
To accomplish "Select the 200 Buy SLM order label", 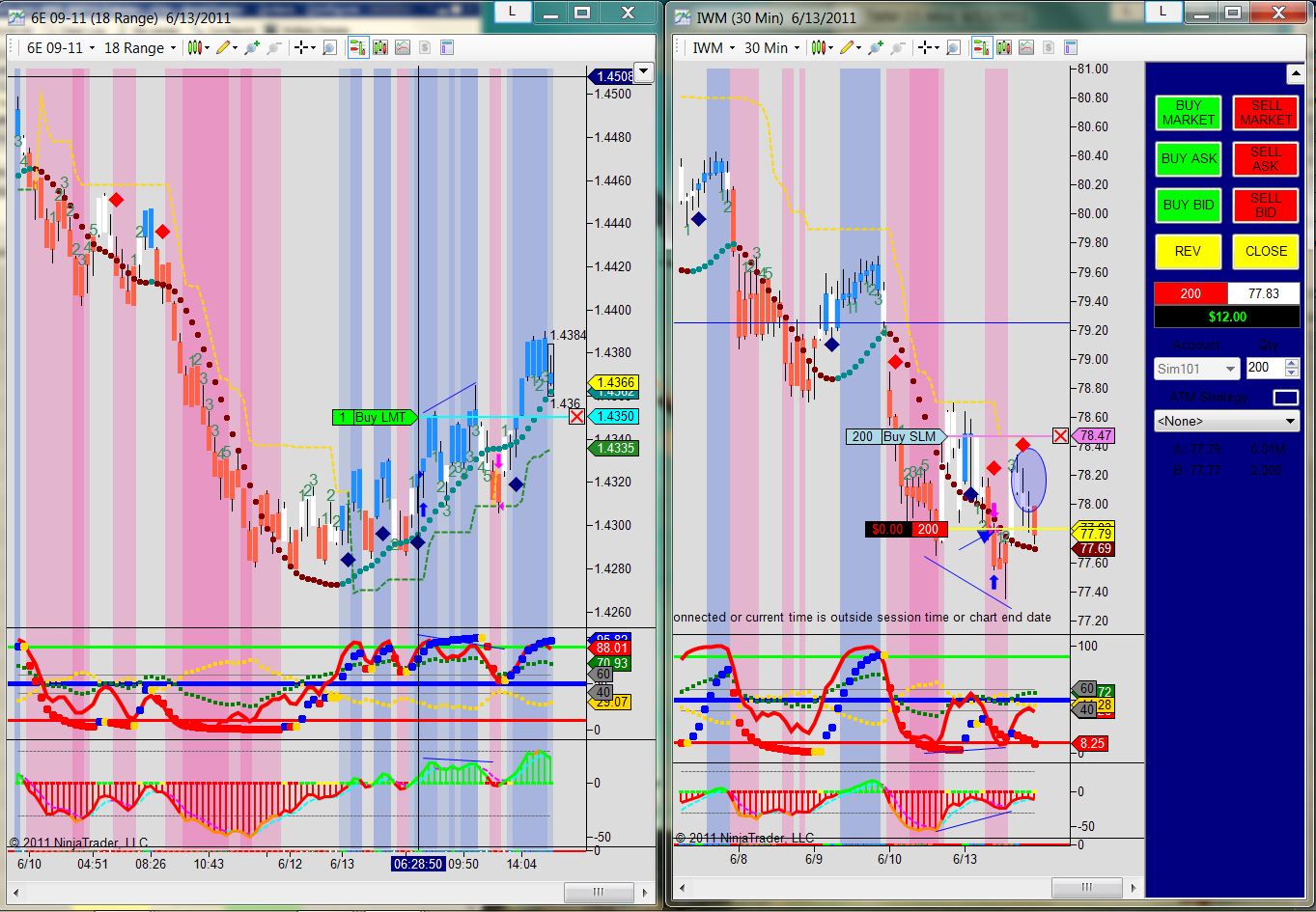I will (896, 436).
